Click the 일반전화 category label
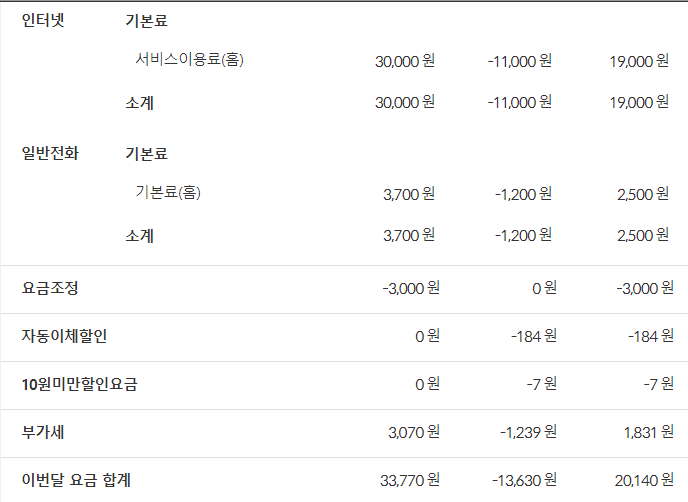The width and height of the screenshot is (688, 502). (x=50, y=153)
